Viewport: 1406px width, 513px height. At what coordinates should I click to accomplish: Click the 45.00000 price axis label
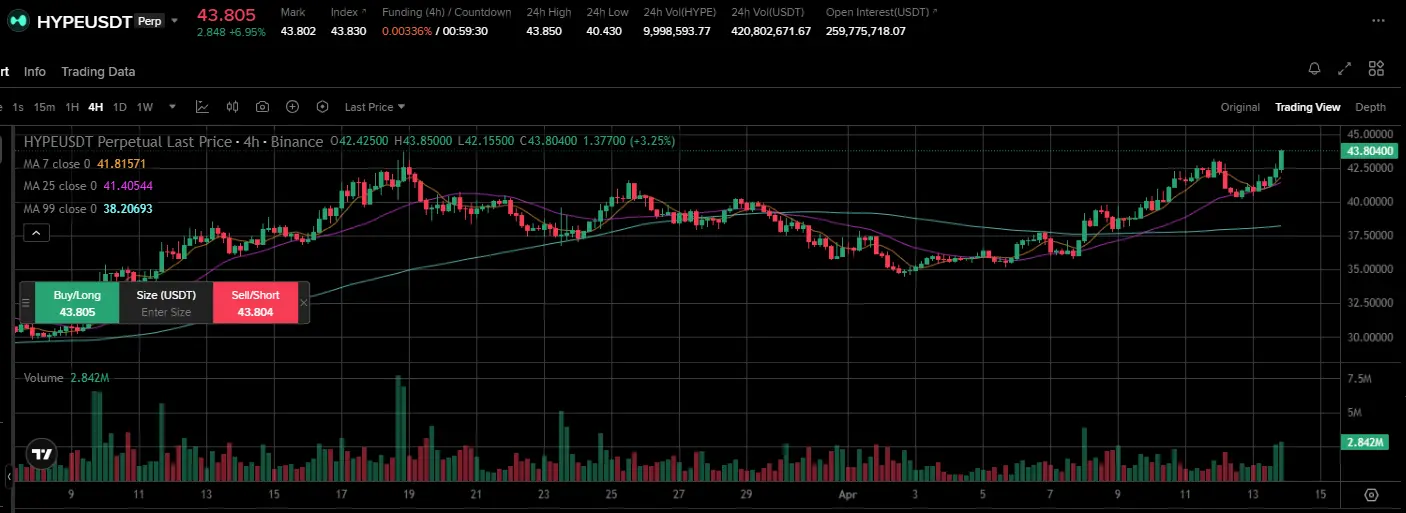(1370, 133)
